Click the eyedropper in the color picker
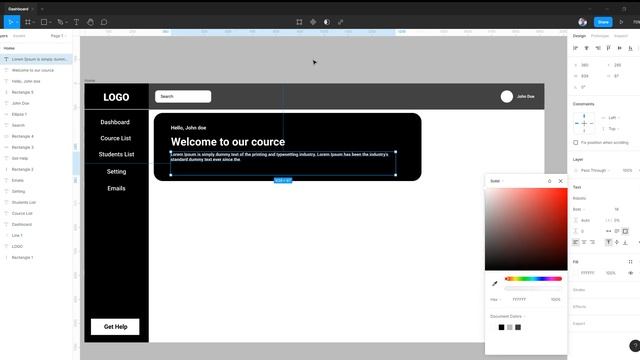The width and height of the screenshot is (640, 360). click(x=495, y=283)
